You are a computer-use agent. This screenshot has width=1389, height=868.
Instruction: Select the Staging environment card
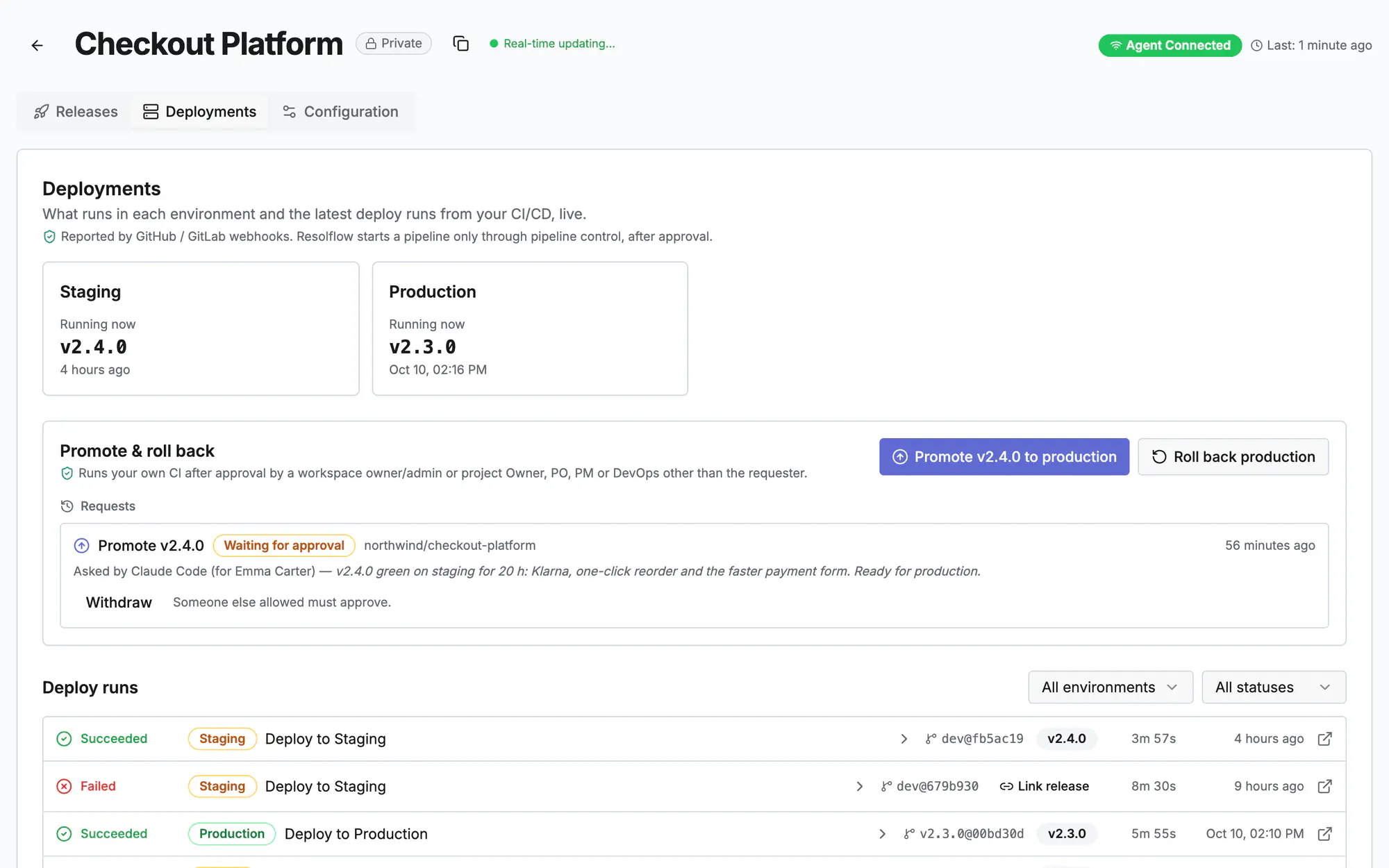[201, 328]
